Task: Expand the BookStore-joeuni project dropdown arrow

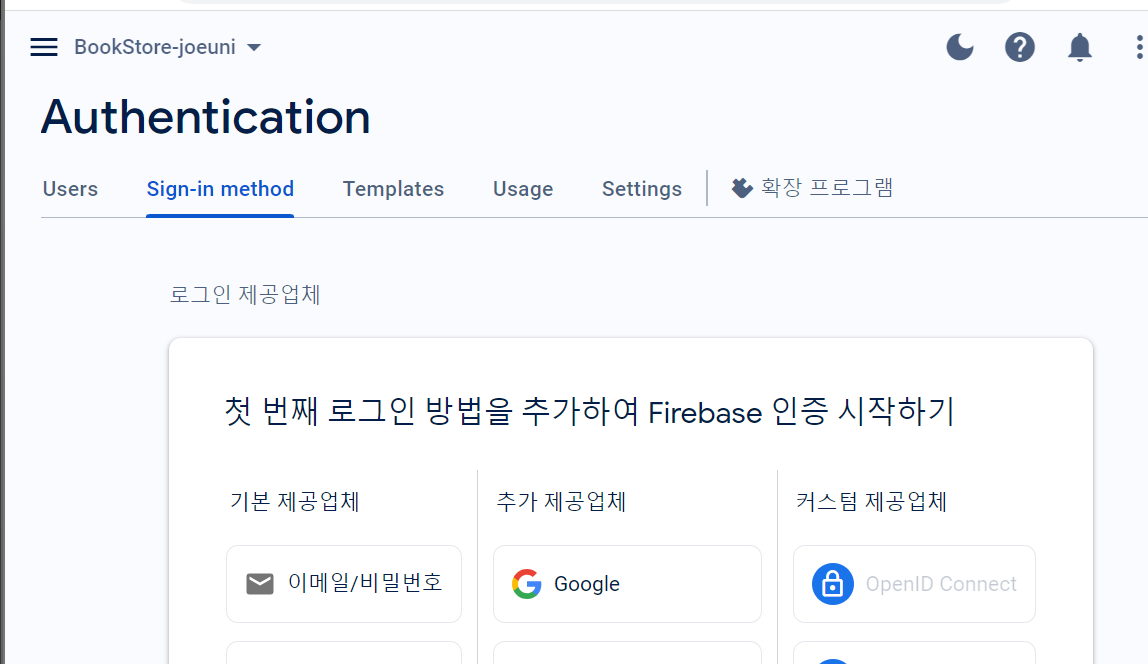Action: point(254,48)
